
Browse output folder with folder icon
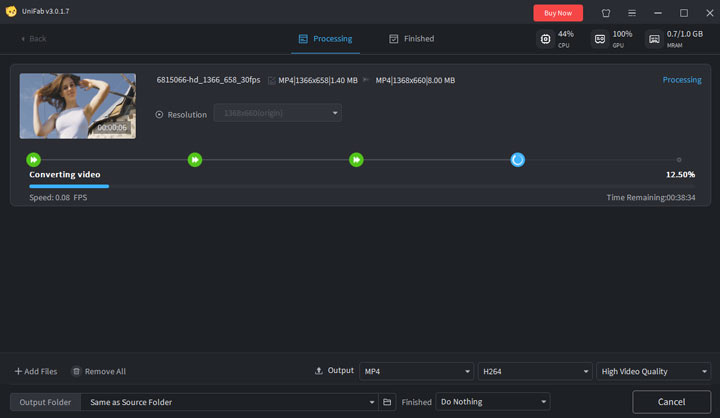[x=388, y=402]
